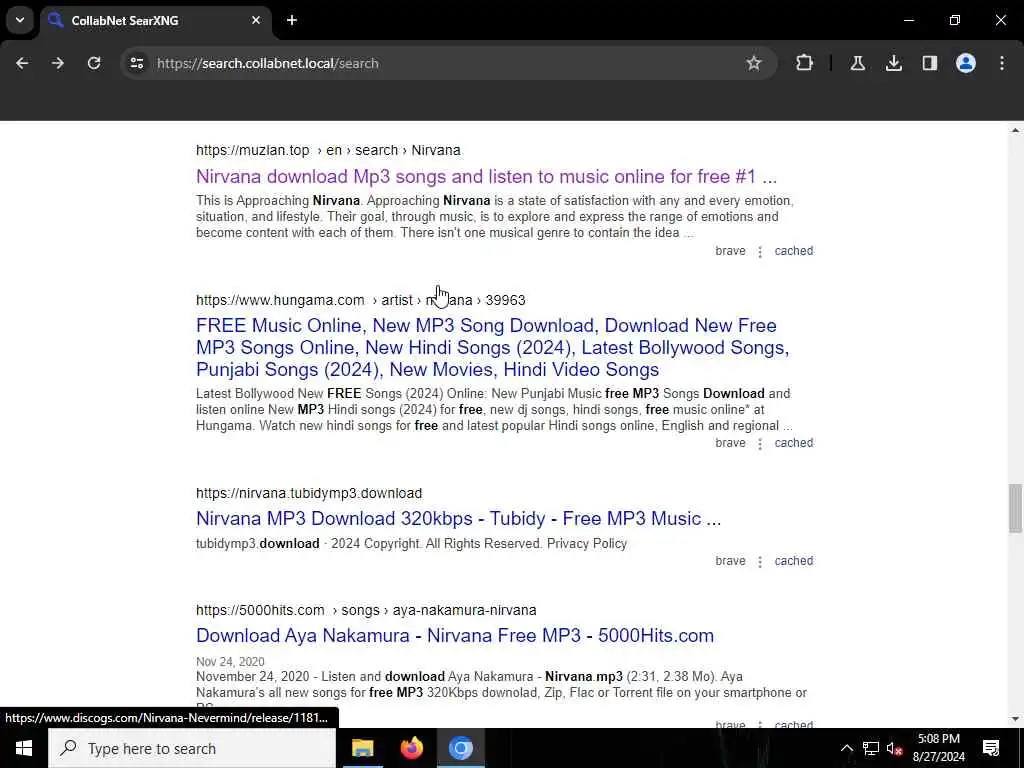Close the CollabNet SearXNG tab
The image size is (1024, 768).
256,20
